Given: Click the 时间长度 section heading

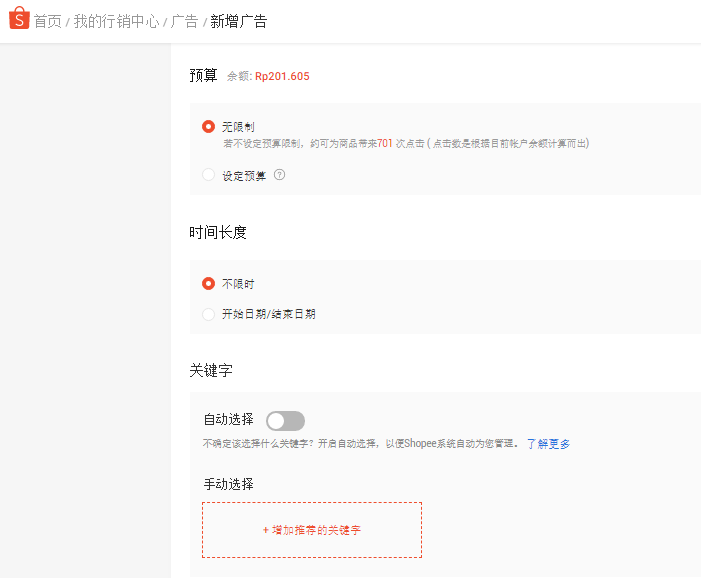Looking at the screenshot, I should (218, 232).
